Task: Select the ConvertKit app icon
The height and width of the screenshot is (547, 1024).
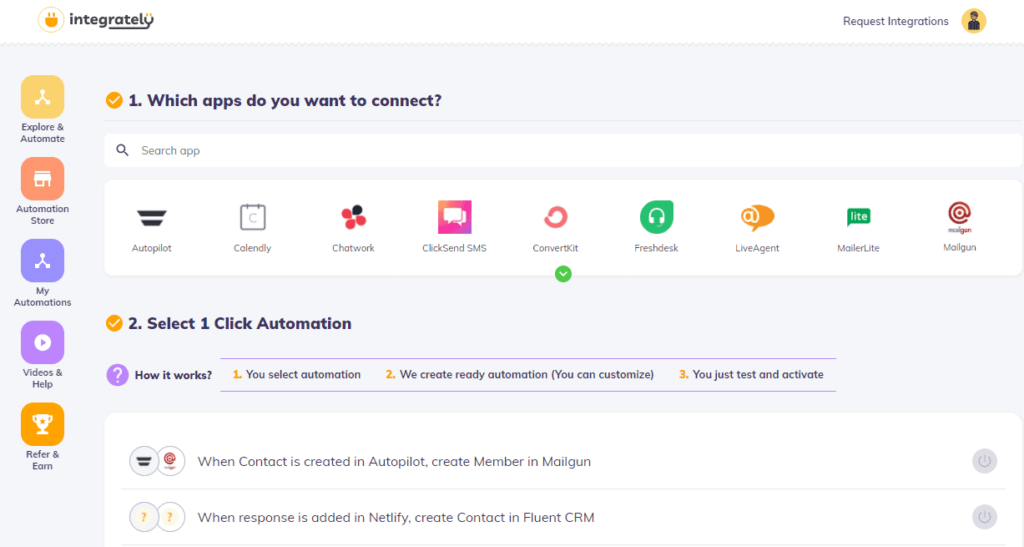Action: 555,217
